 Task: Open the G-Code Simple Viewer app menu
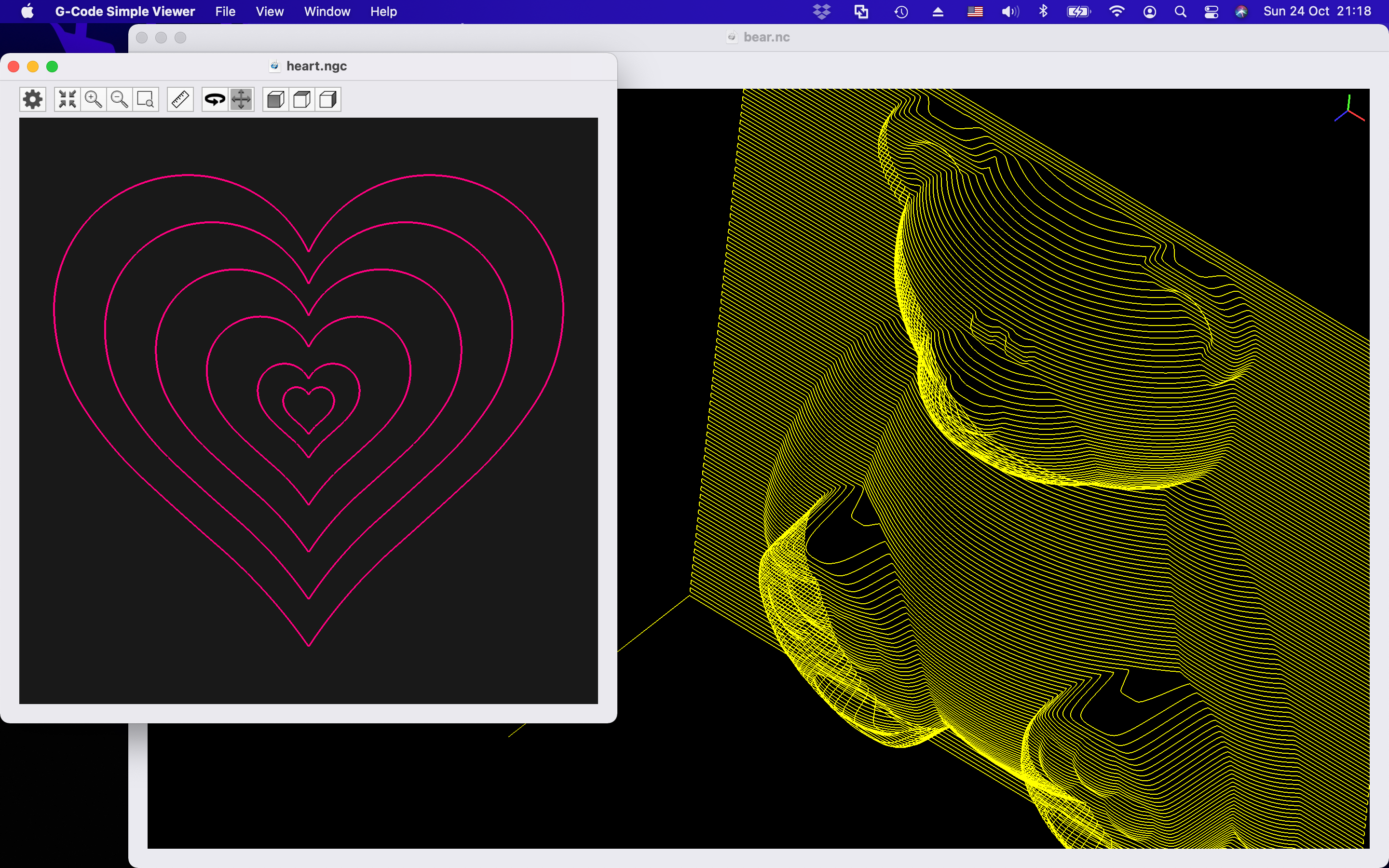pos(124,12)
